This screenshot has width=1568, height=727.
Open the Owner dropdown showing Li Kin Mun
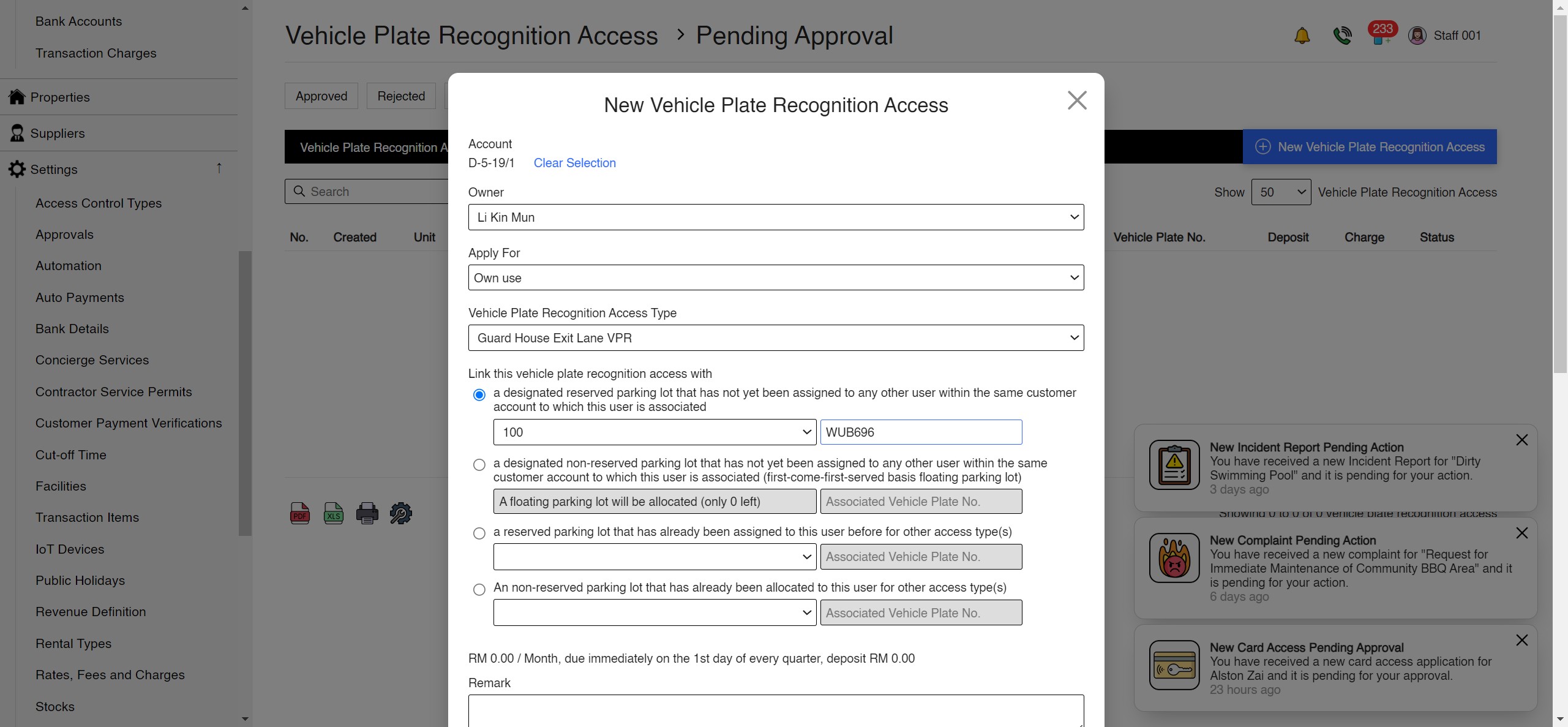pos(775,217)
